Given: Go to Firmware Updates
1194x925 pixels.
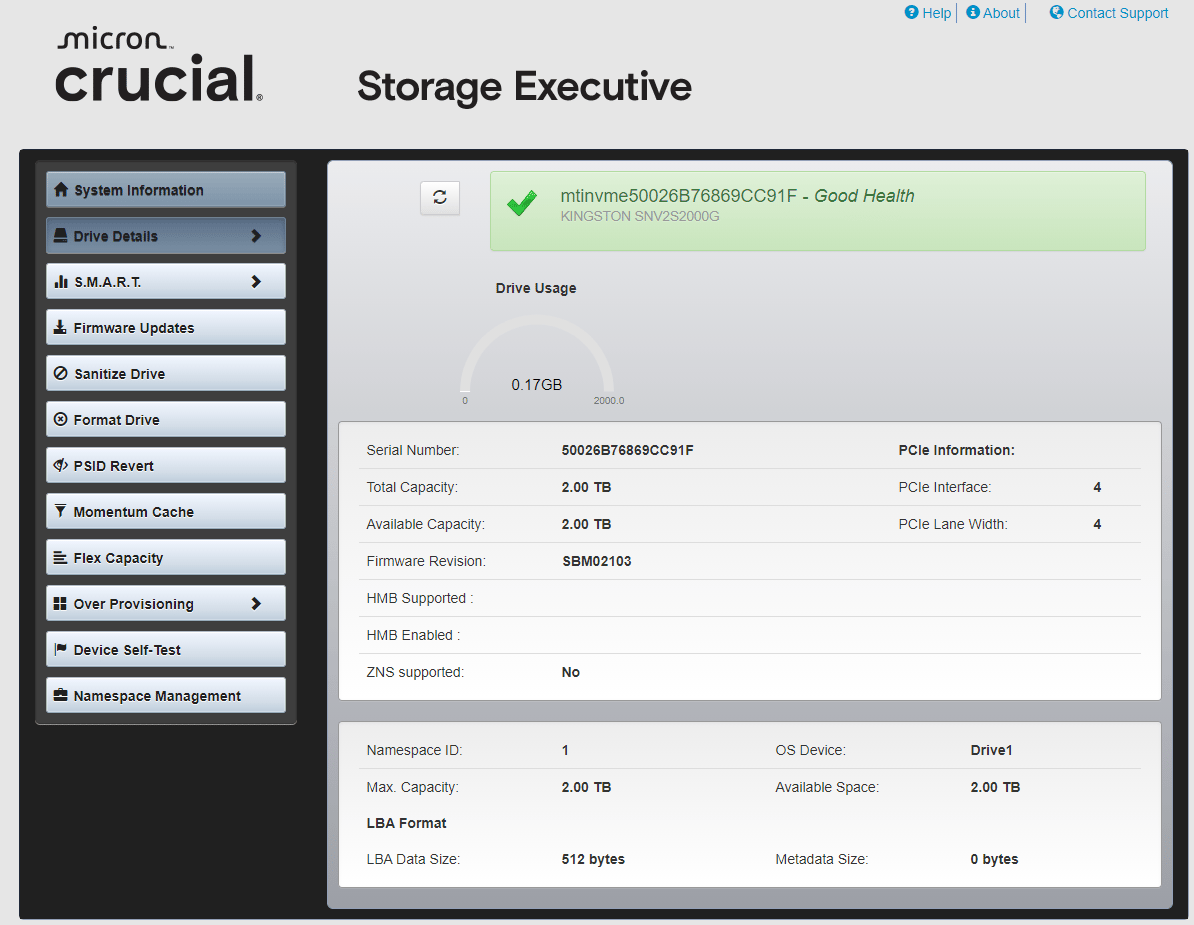Looking at the screenshot, I should click(166, 327).
